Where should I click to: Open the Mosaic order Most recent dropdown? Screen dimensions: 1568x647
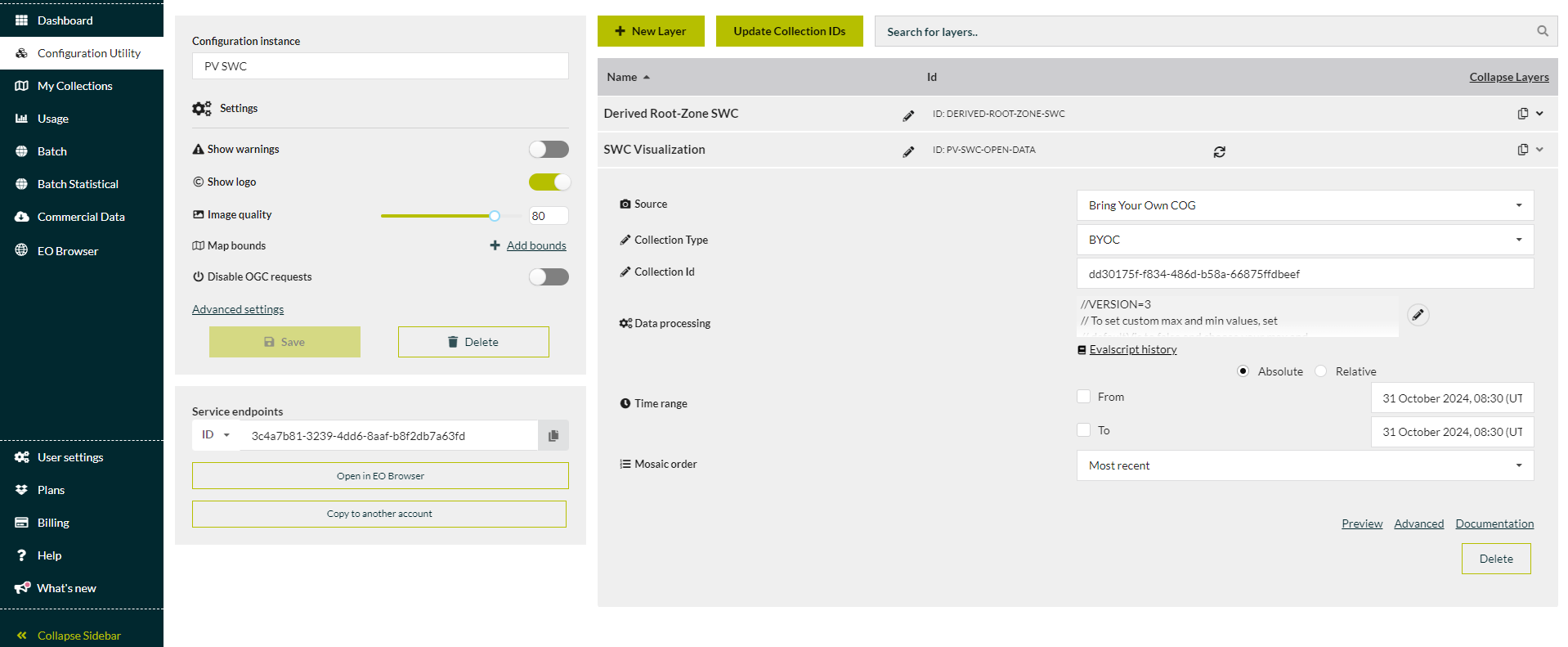(x=1305, y=465)
